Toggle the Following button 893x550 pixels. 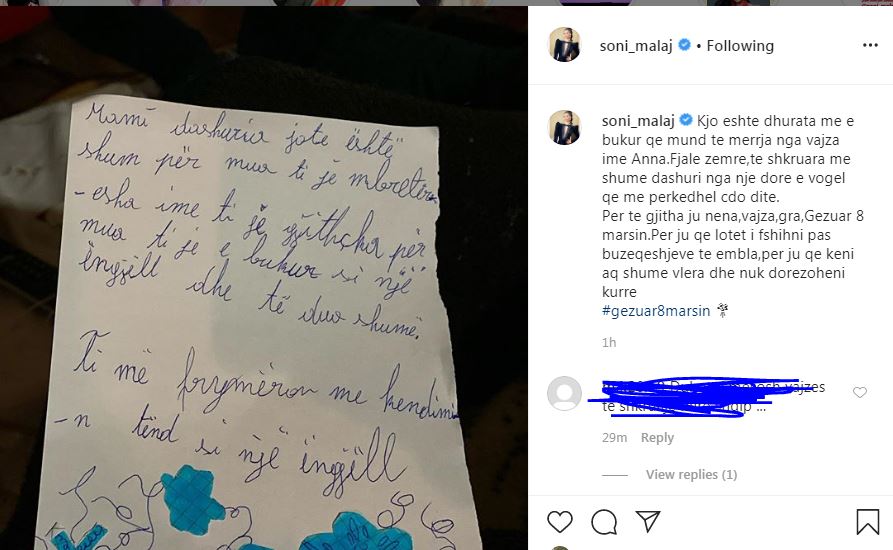click(740, 46)
